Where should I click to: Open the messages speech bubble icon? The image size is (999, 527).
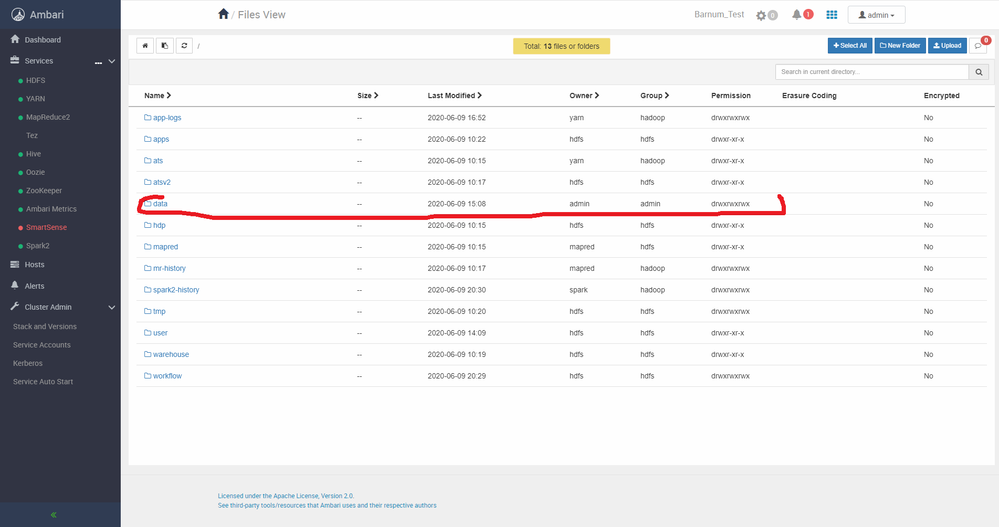click(x=978, y=46)
